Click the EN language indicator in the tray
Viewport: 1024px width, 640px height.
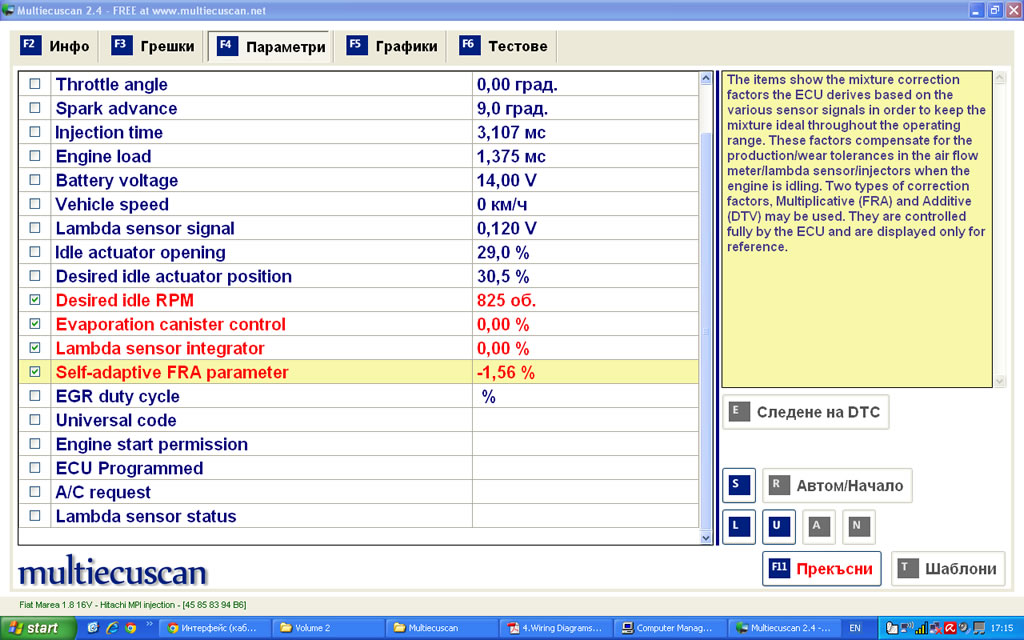(855, 628)
